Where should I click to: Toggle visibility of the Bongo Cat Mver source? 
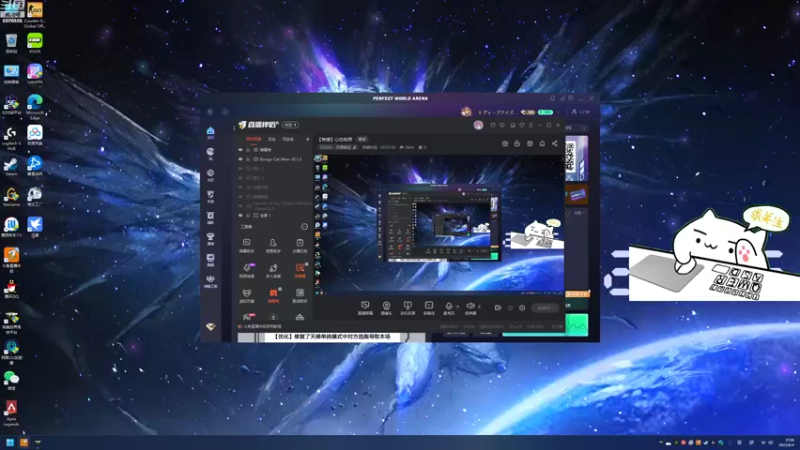pyautogui.click(x=240, y=159)
